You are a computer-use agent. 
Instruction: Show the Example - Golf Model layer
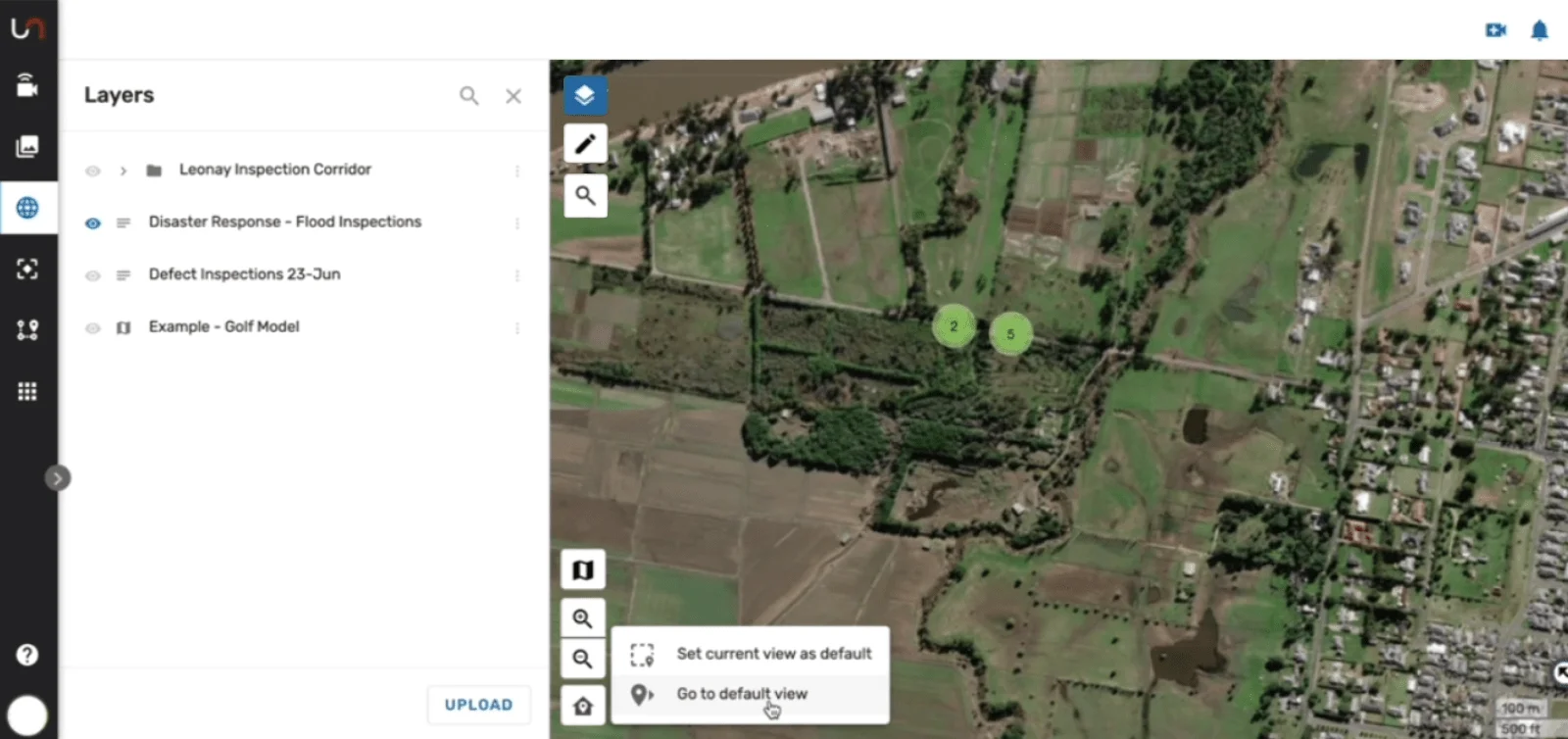[93, 328]
